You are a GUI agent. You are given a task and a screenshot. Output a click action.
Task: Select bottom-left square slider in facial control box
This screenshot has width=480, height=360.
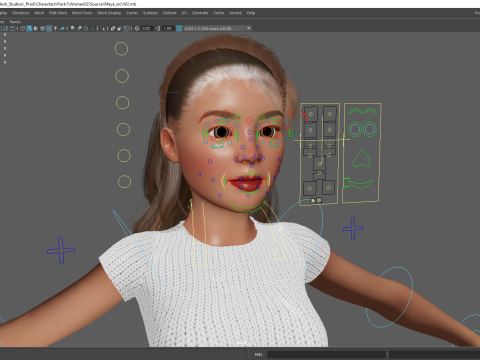310,189
